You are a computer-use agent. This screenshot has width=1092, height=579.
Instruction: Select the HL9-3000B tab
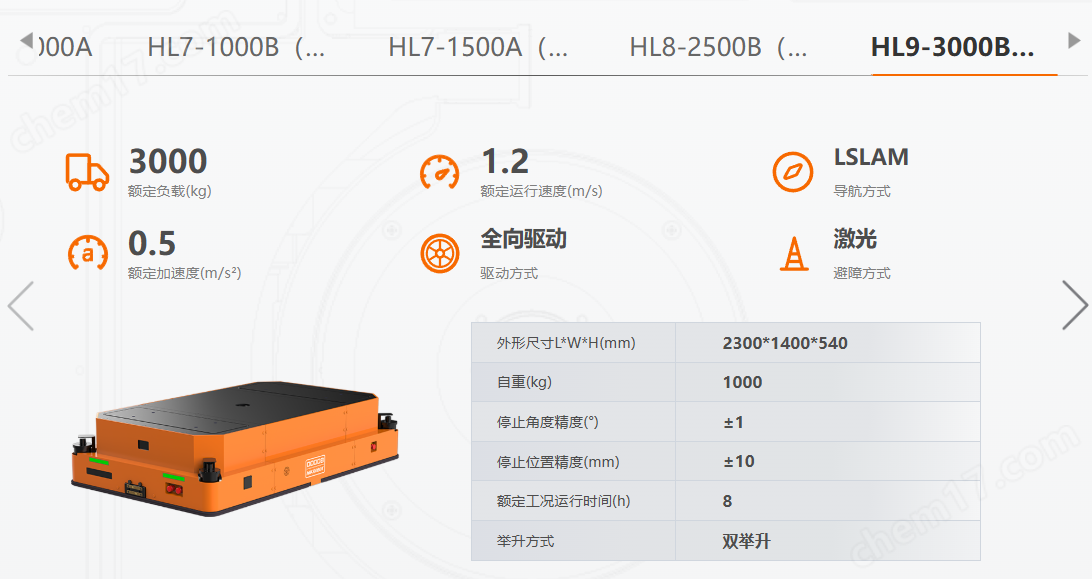point(952,47)
